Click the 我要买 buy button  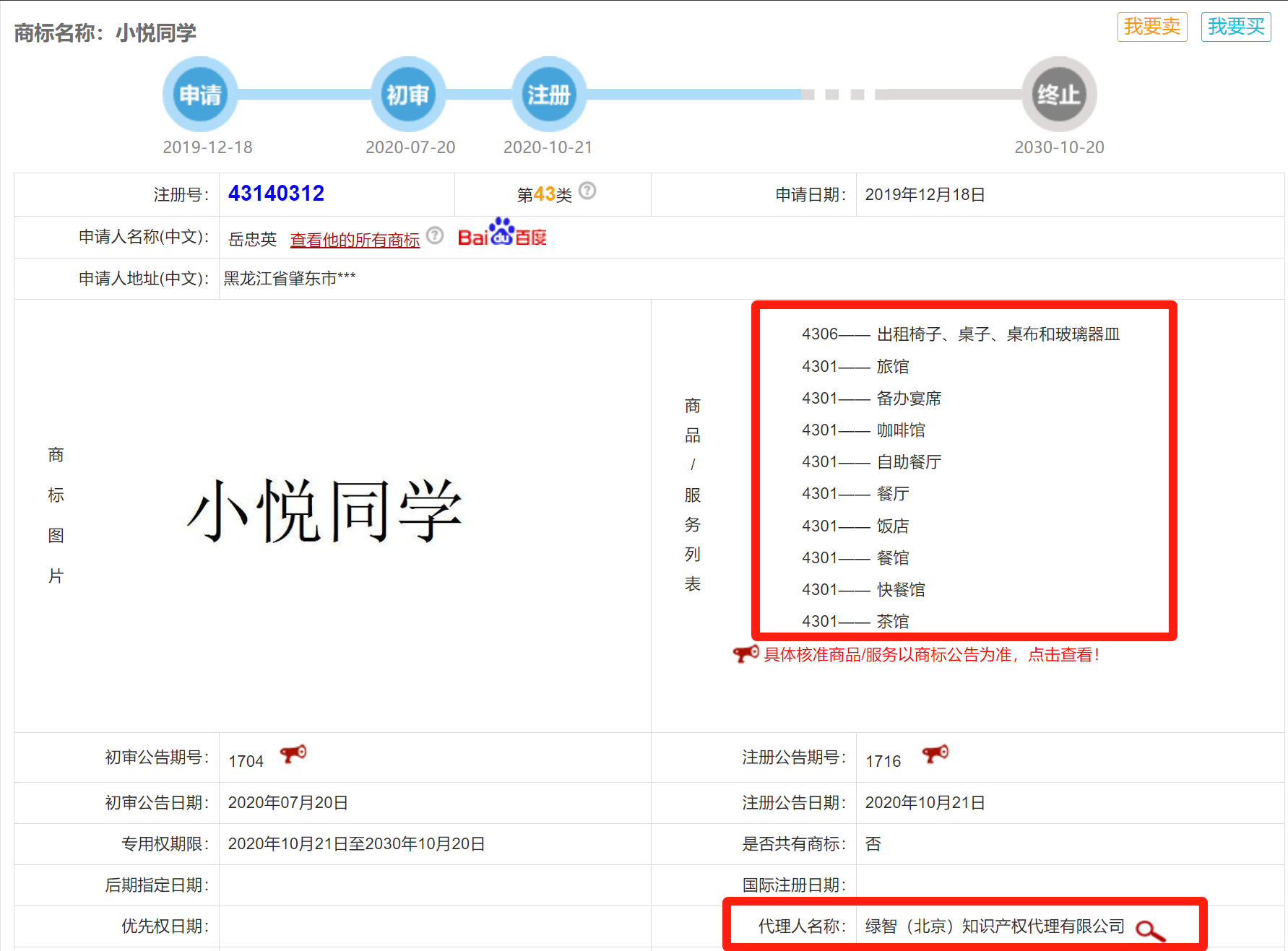click(1235, 27)
